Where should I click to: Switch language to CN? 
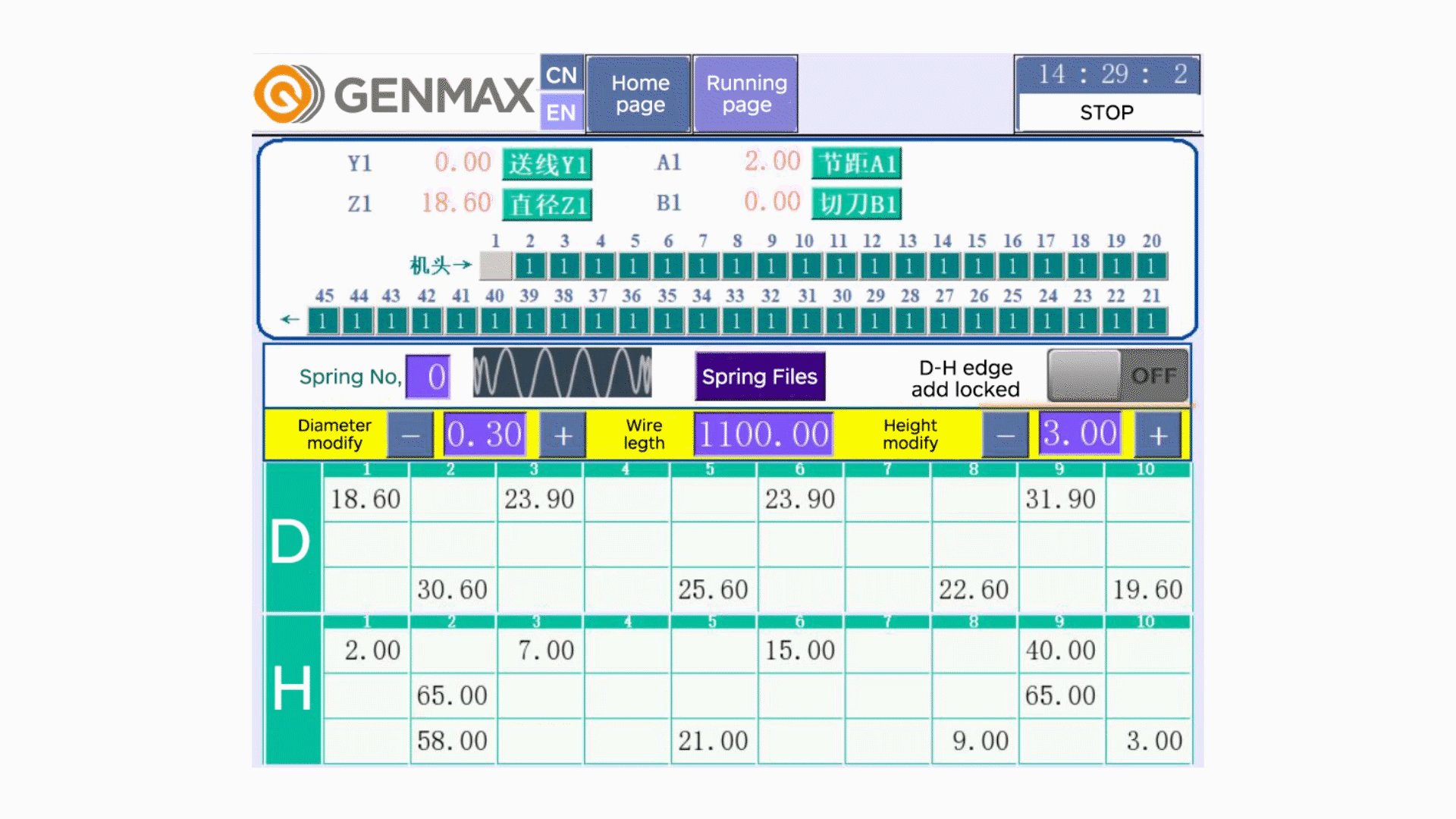click(x=561, y=74)
